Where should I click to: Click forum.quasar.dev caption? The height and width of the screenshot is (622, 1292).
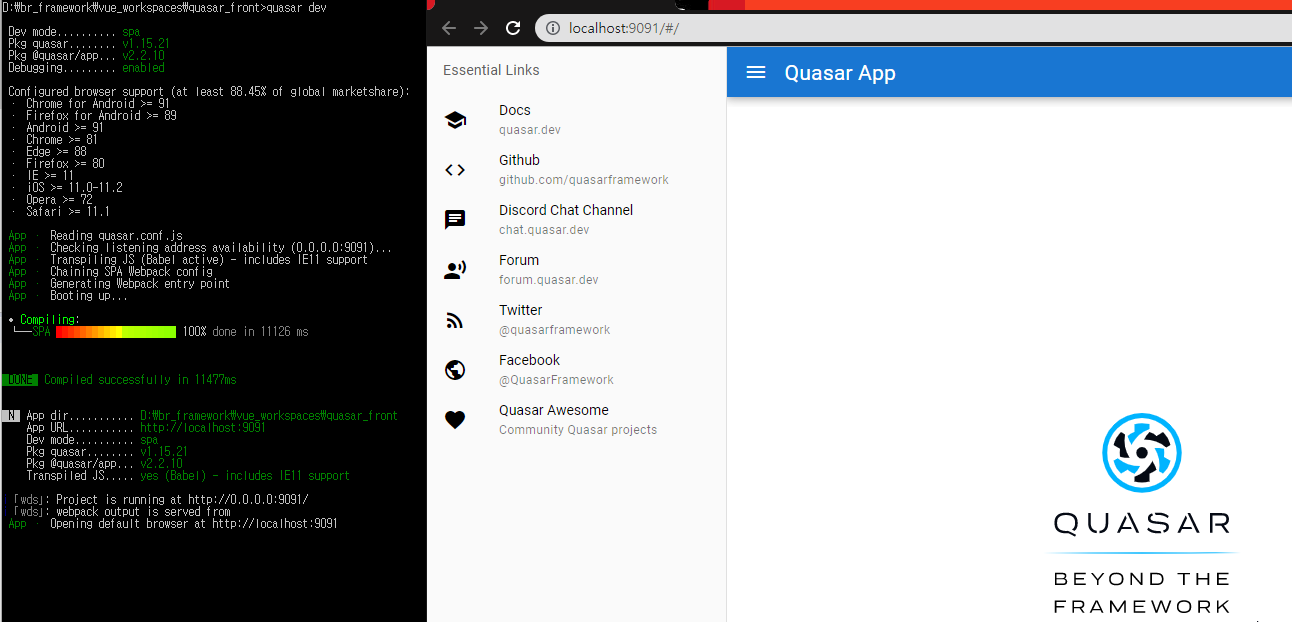click(549, 280)
